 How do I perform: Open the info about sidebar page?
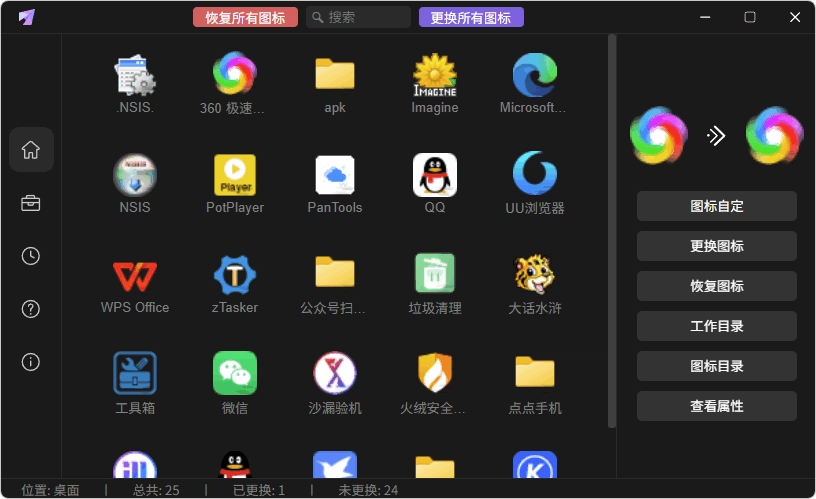coord(31,362)
